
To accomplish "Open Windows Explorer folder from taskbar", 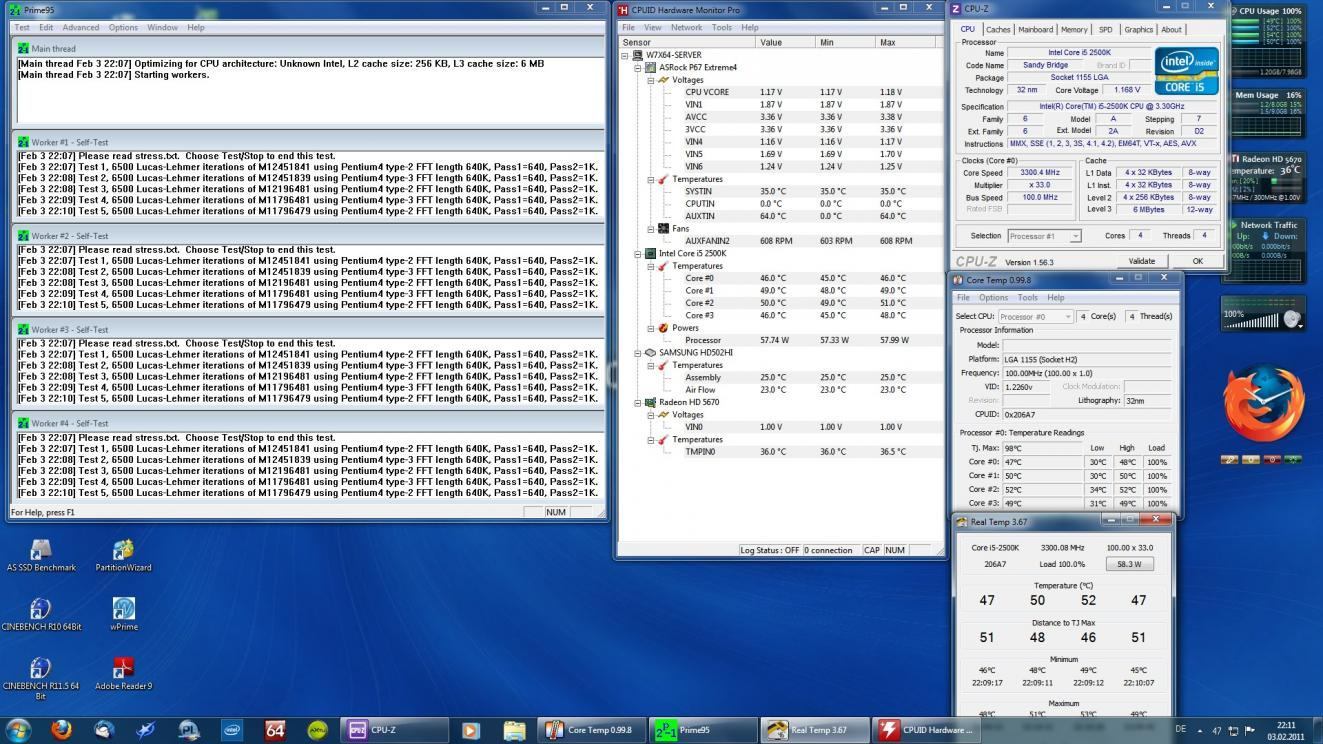I will click(514, 730).
